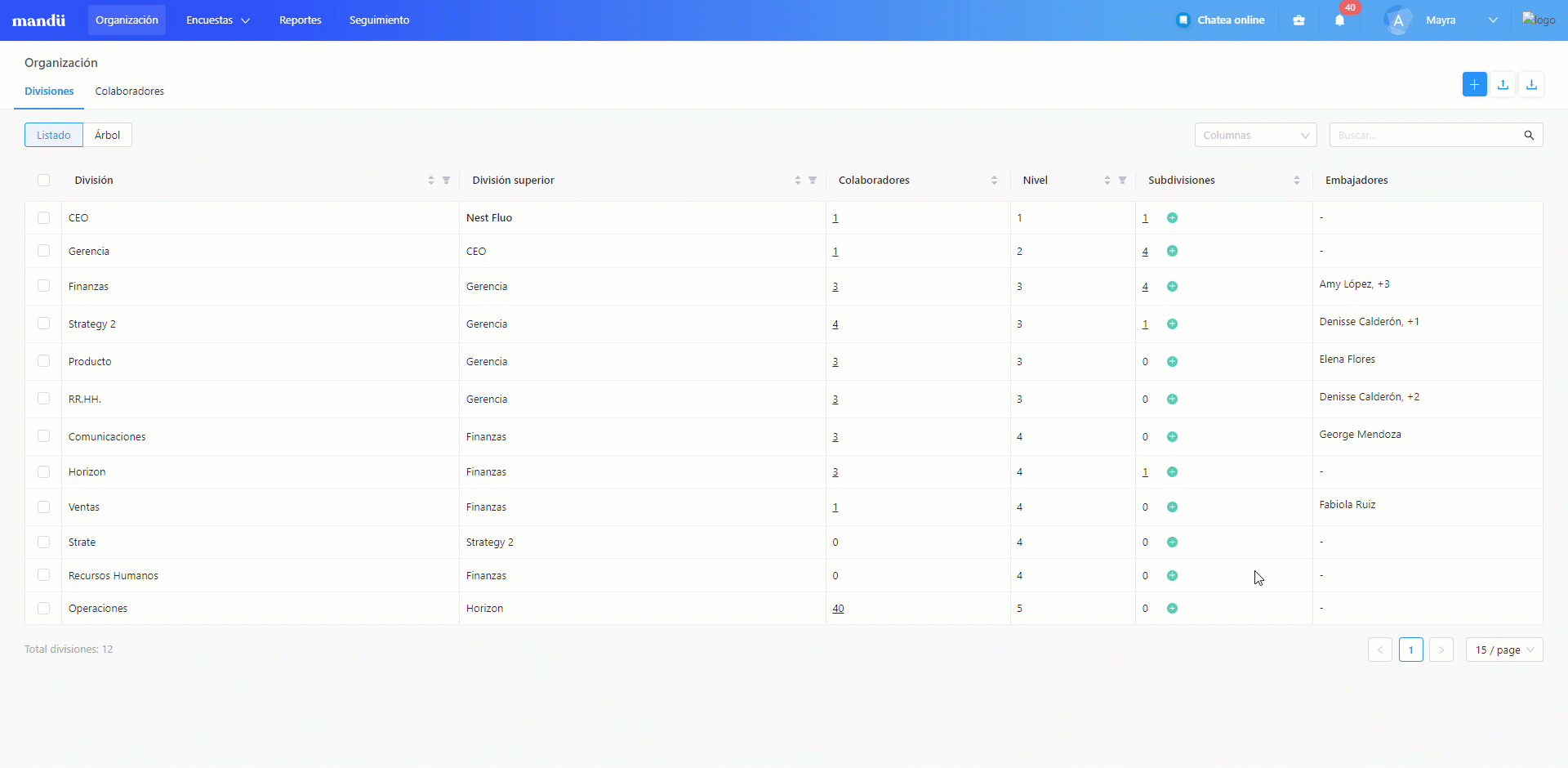
Task: Click Recursos Humanos division name
Action: (114, 576)
